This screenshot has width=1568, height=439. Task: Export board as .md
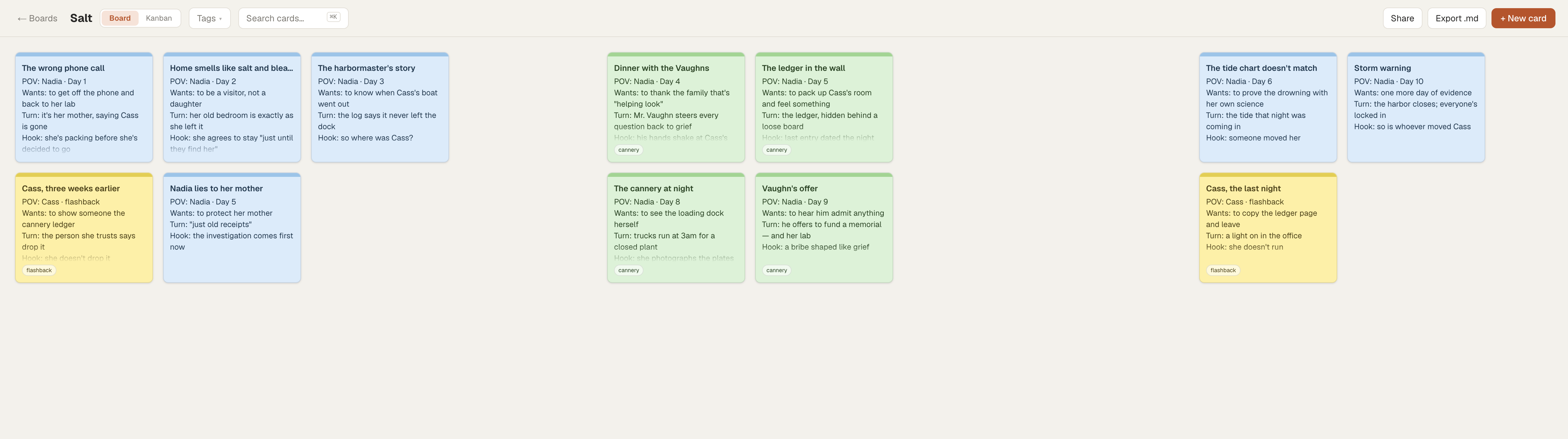(1456, 18)
